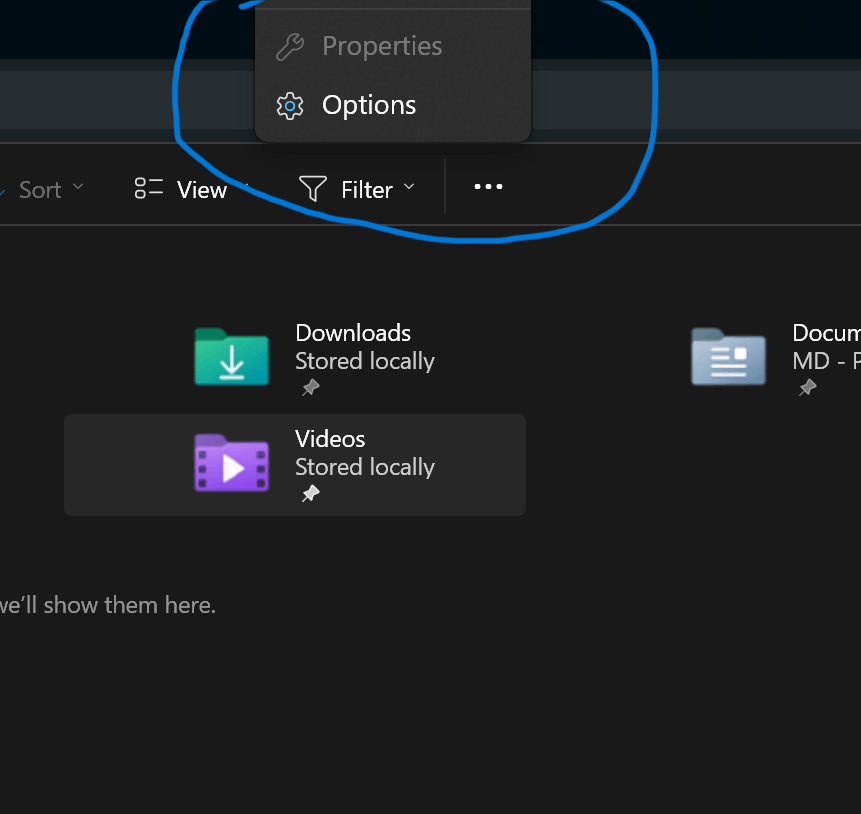Expand the Sort chevron arrow
The height and width of the screenshot is (814, 861).
coord(78,187)
